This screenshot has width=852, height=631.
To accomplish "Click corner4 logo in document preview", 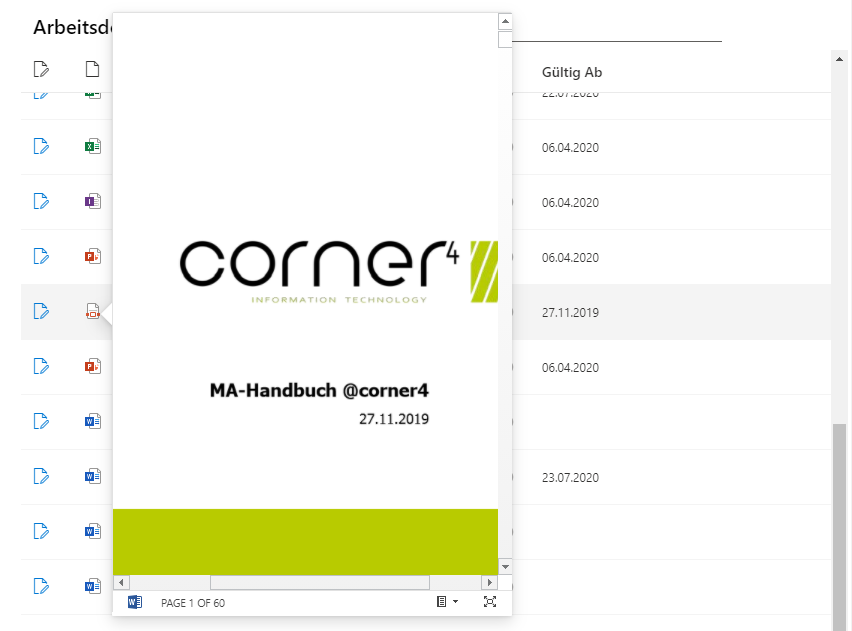I will click(x=338, y=271).
